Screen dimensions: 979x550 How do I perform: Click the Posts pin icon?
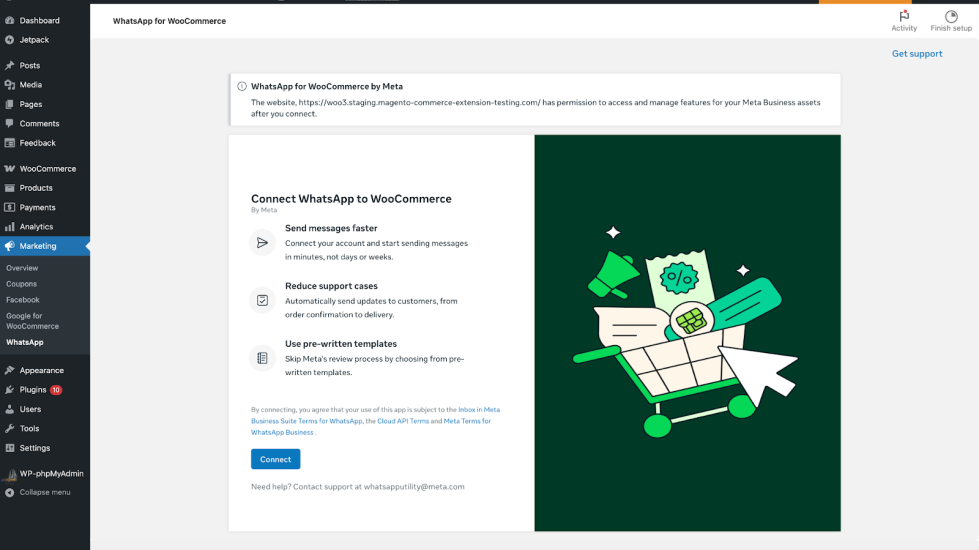tap(10, 65)
